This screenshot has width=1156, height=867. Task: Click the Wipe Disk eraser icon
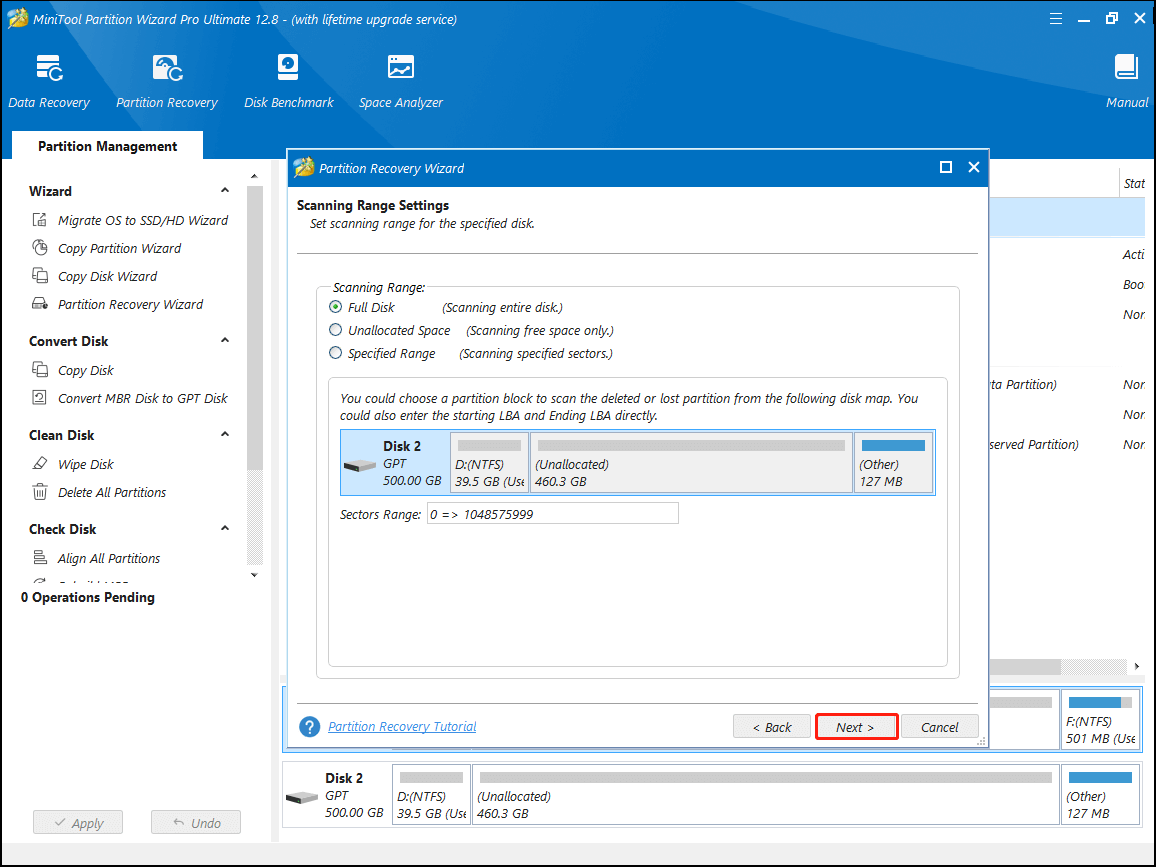pyautogui.click(x=40, y=464)
